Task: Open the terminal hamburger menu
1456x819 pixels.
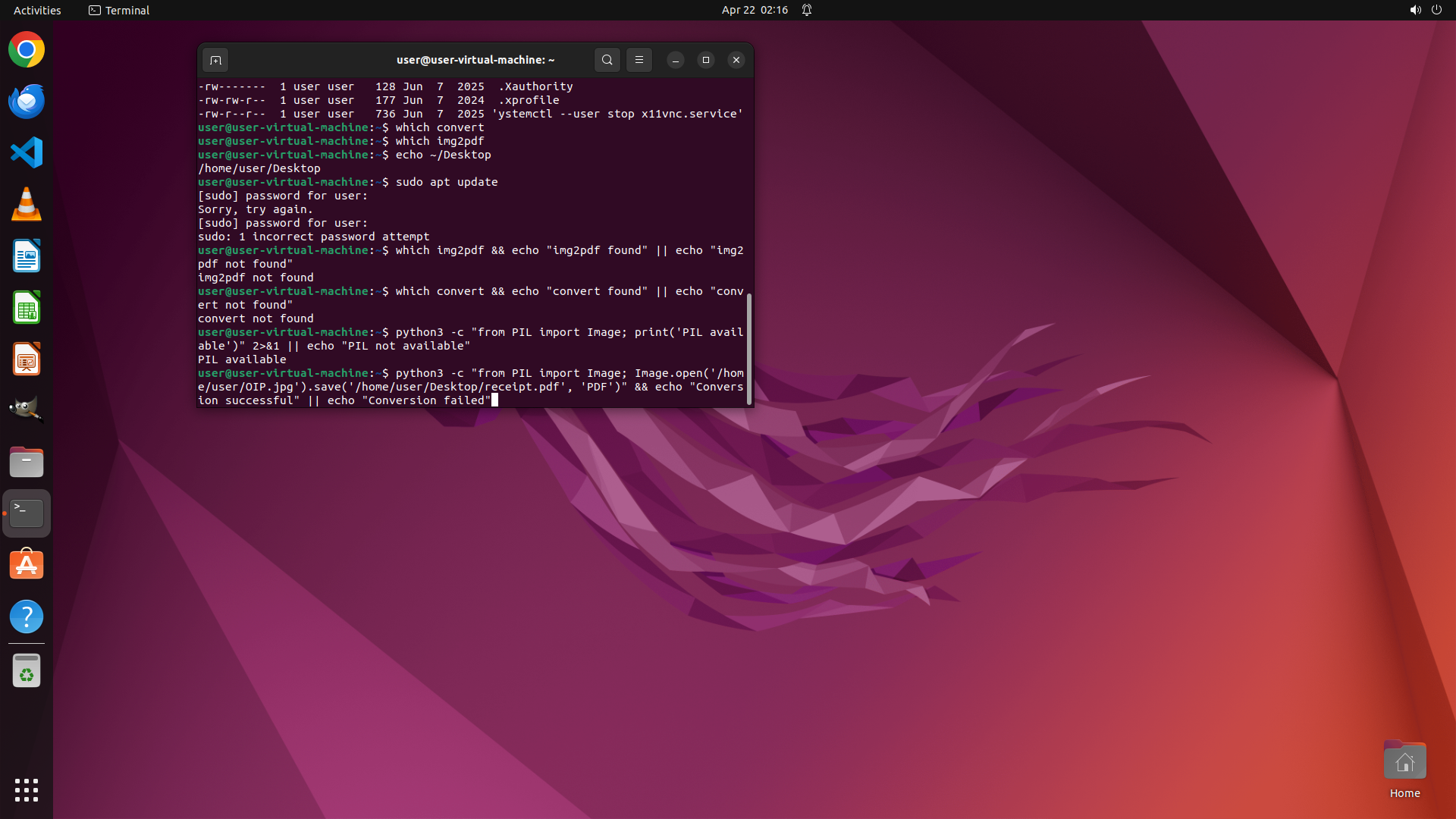Action: 639,60
